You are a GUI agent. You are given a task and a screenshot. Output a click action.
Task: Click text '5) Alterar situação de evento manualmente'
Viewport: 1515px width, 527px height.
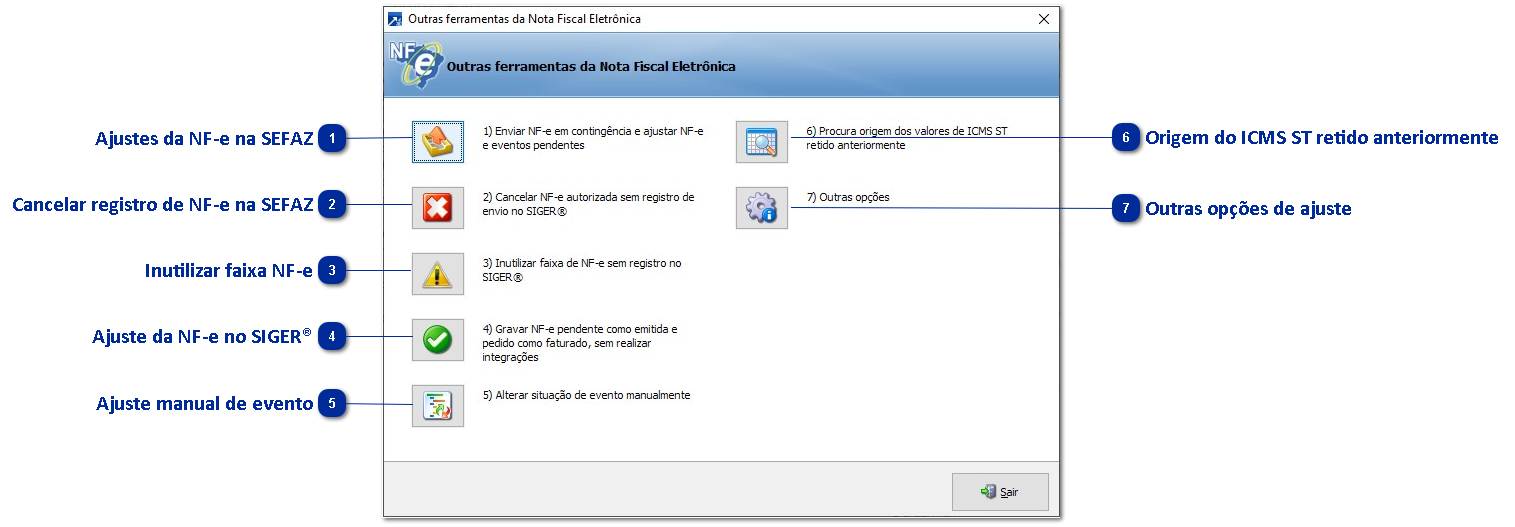587,395
